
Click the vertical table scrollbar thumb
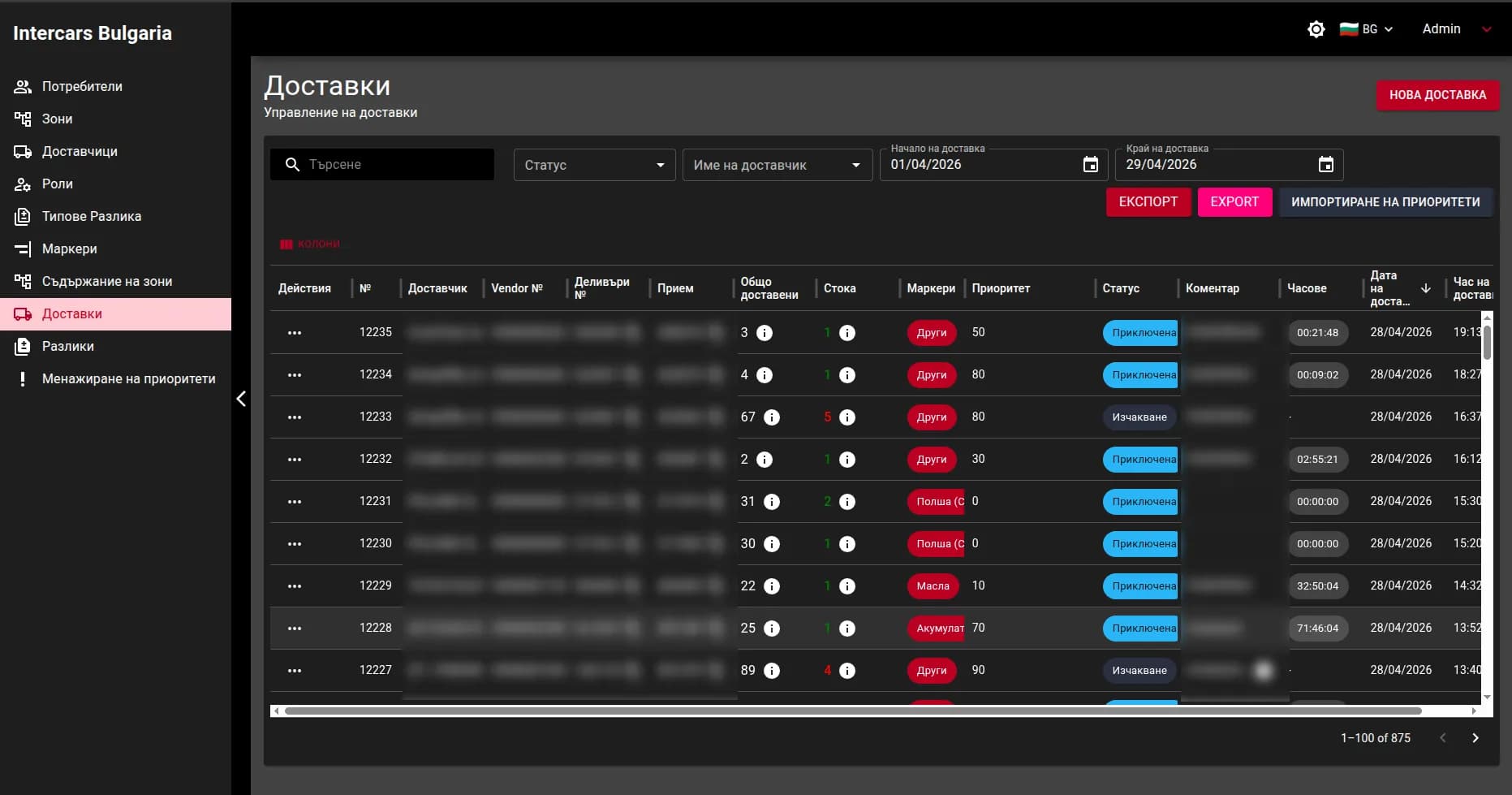pyautogui.click(x=1487, y=342)
